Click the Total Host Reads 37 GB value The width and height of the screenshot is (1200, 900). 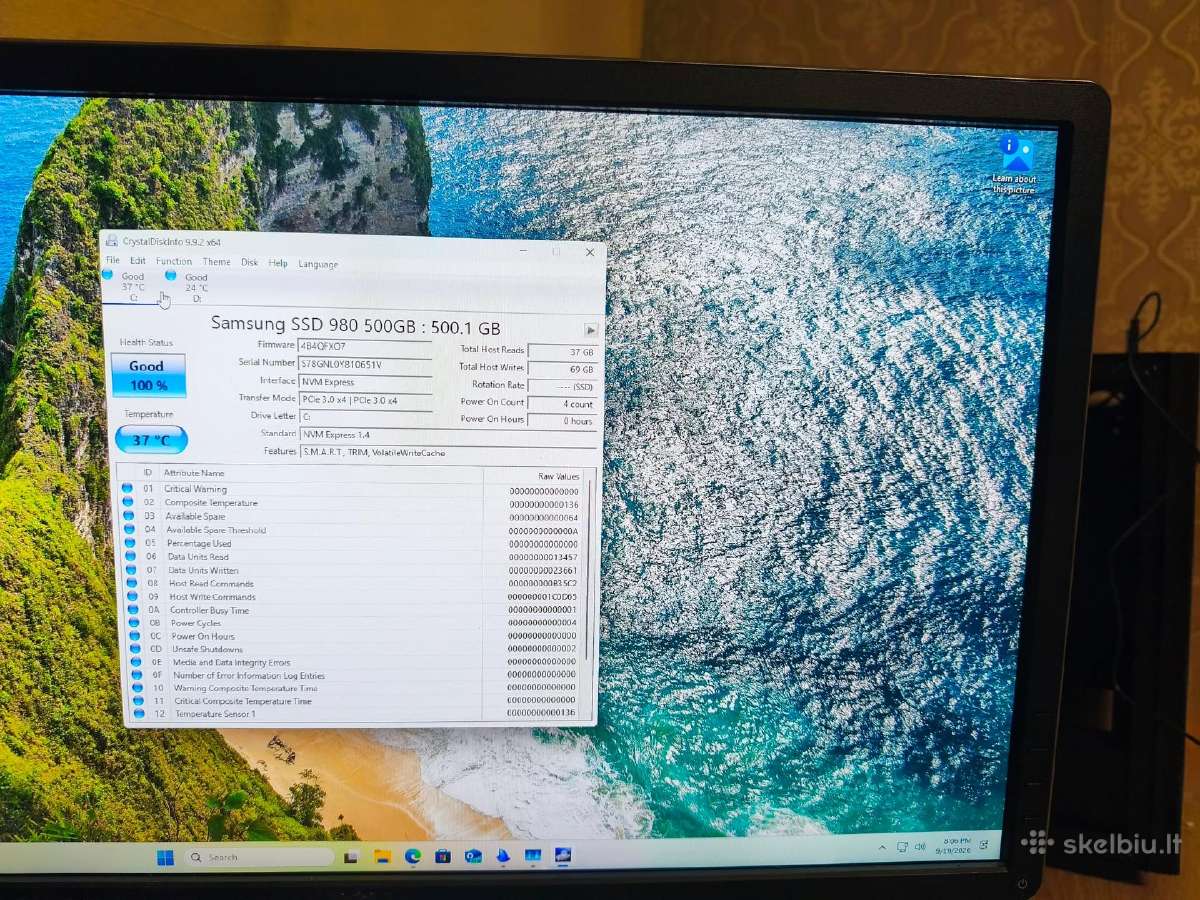pos(562,352)
